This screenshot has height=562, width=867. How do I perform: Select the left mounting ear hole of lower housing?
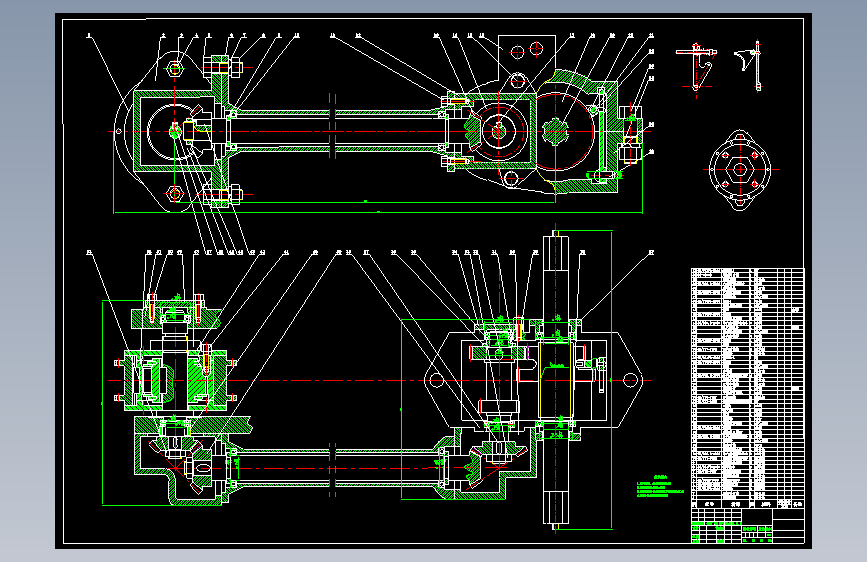tap(436, 381)
